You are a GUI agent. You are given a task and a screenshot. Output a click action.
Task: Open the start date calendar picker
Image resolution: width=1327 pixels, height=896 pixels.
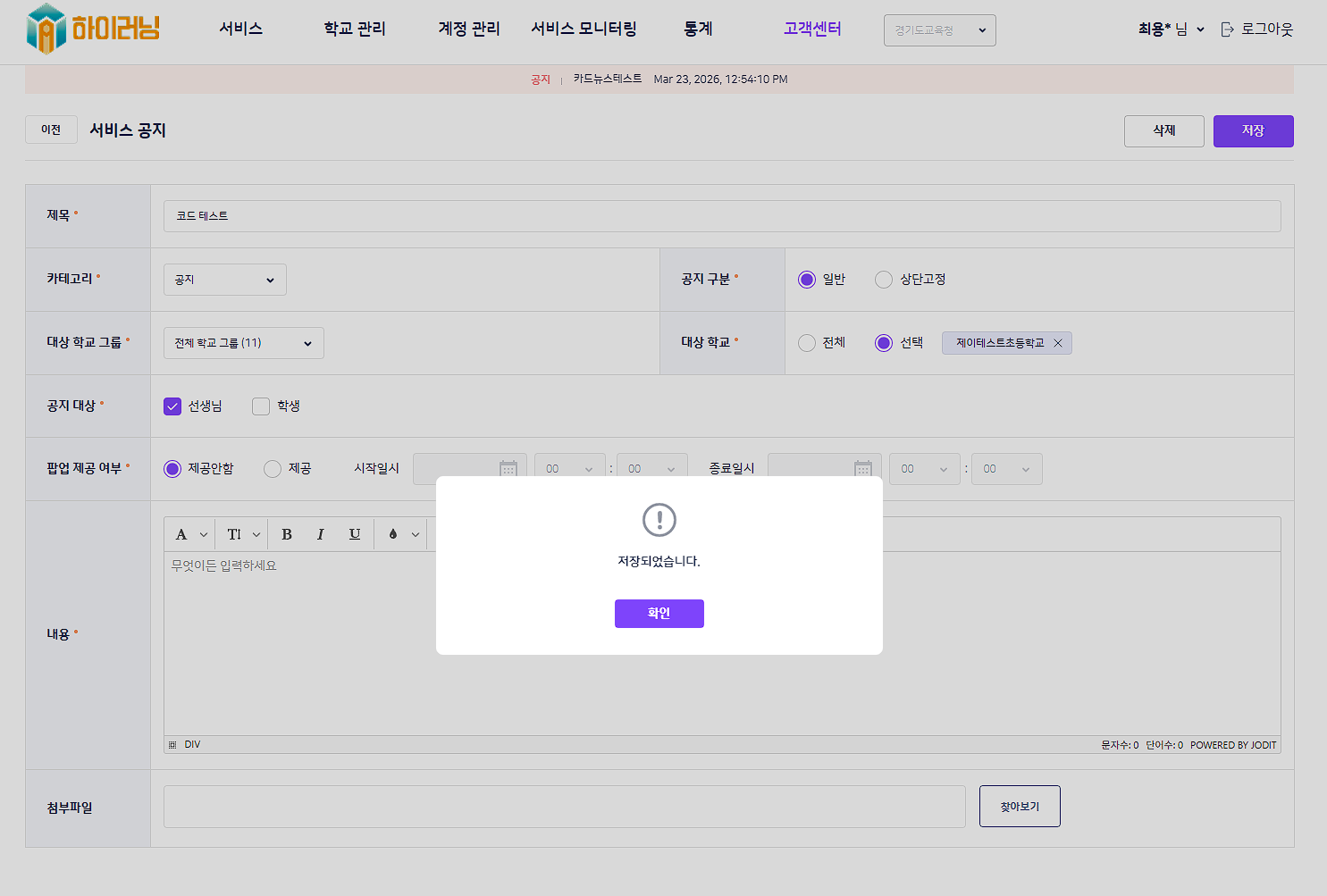508,468
